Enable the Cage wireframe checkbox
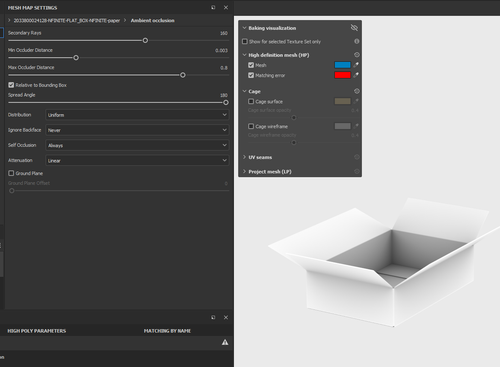The width and height of the screenshot is (500, 367). [251, 126]
